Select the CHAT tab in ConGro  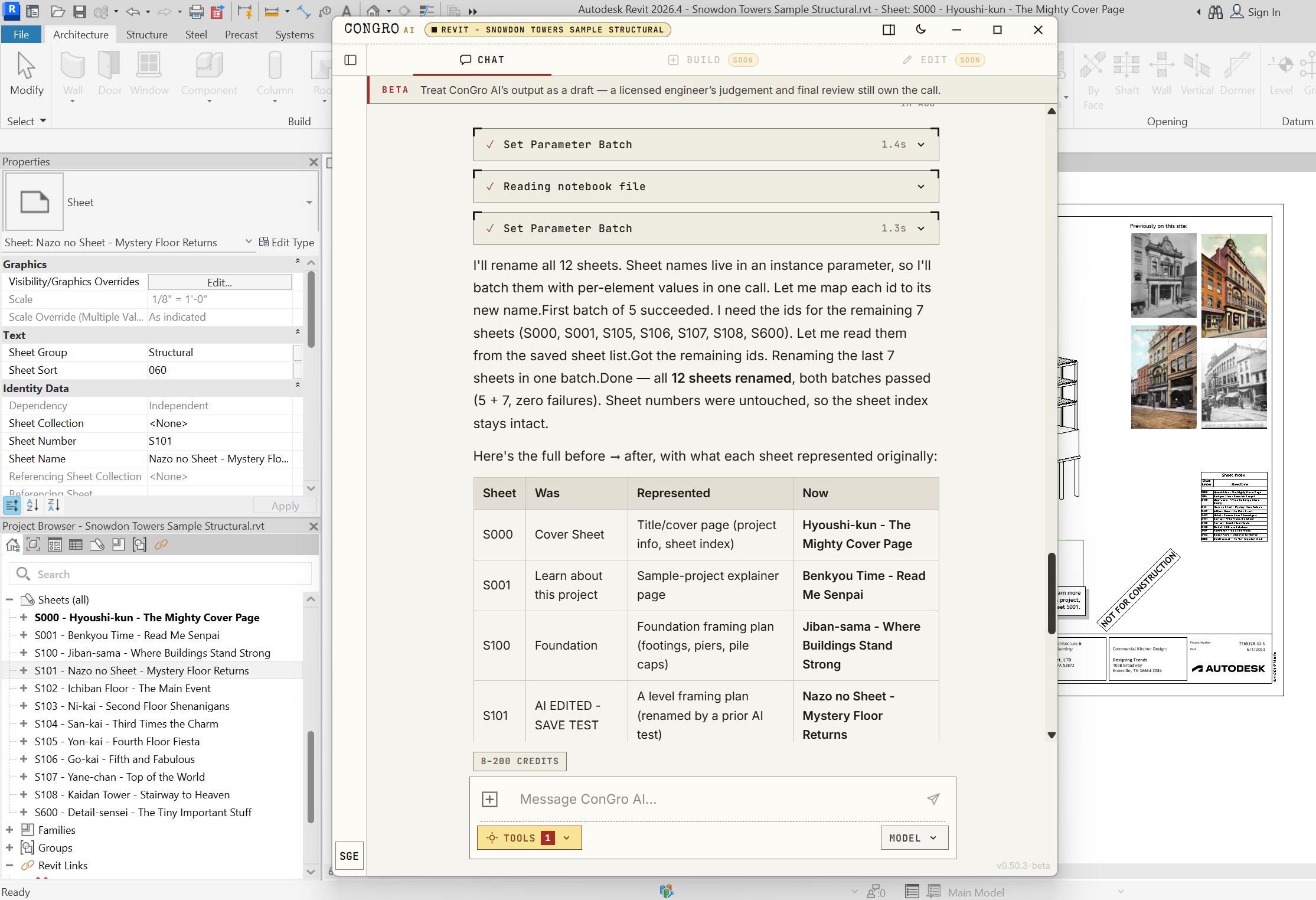tap(482, 60)
